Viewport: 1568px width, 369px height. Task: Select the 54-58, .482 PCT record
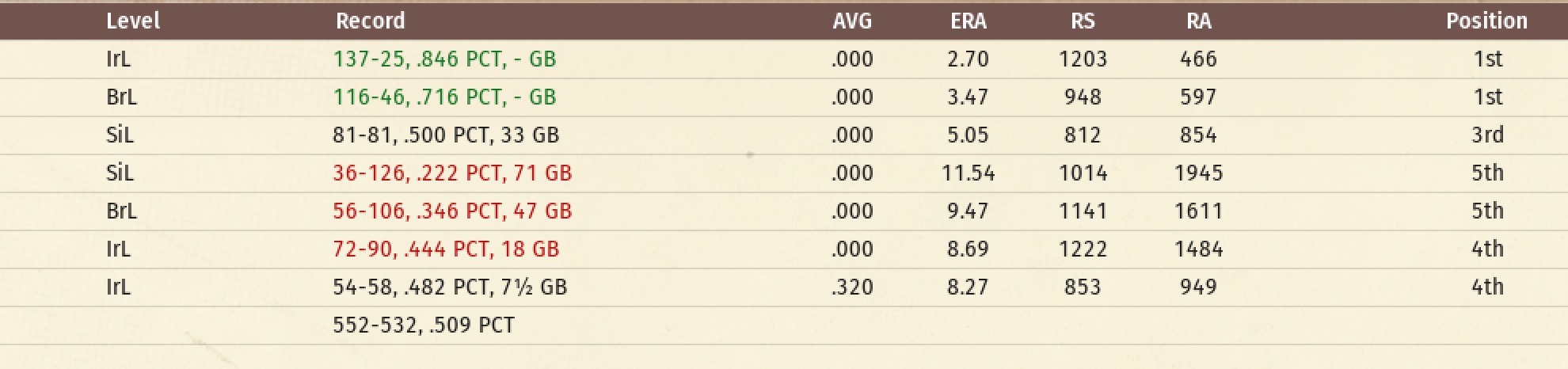tap(450, 287)
